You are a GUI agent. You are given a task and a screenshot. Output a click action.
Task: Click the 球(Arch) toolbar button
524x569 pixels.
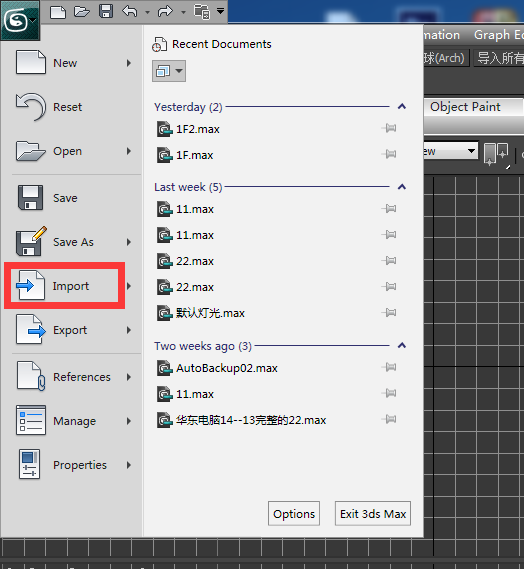(446, 58)
